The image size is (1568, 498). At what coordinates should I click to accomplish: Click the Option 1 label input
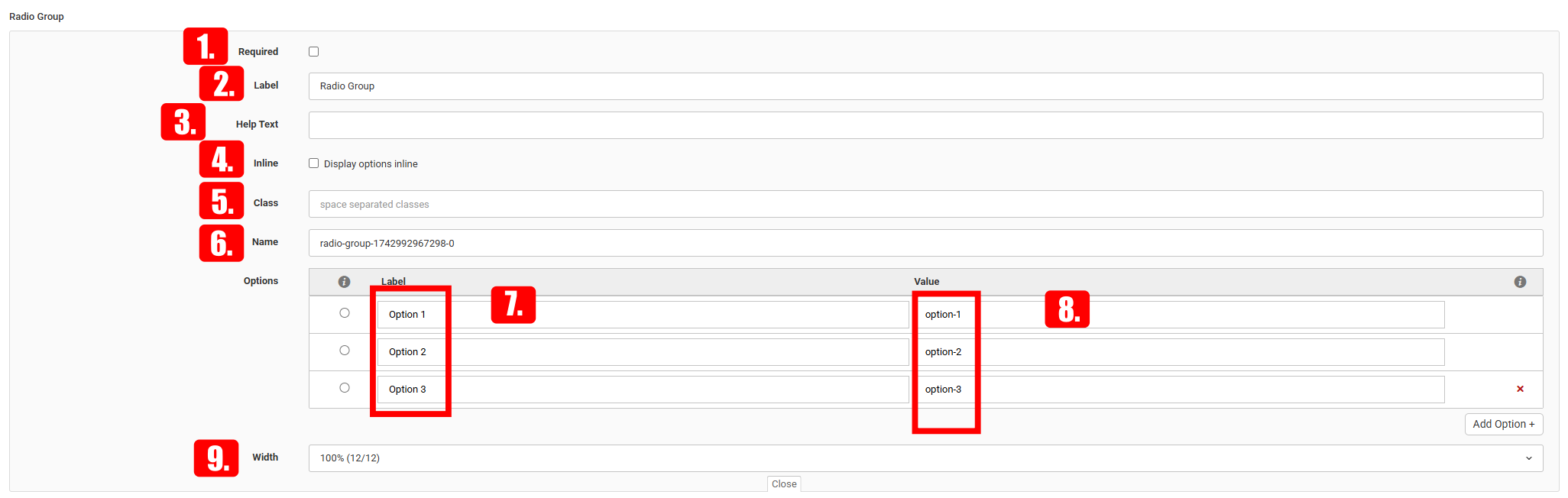pos(643,315)
